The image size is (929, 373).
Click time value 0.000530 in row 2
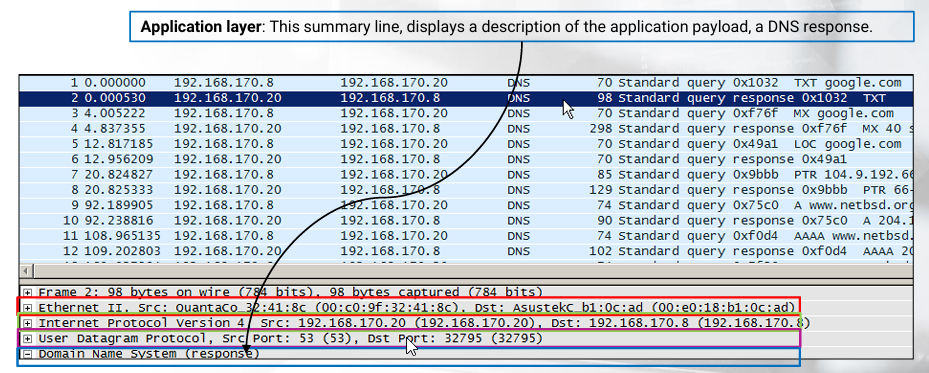(x=115, y=98)
